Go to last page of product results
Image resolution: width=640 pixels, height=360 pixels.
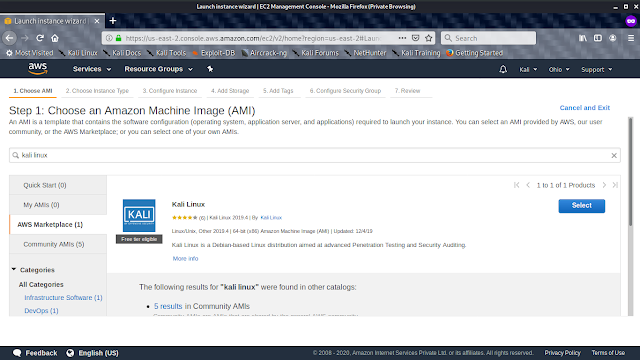615,185
